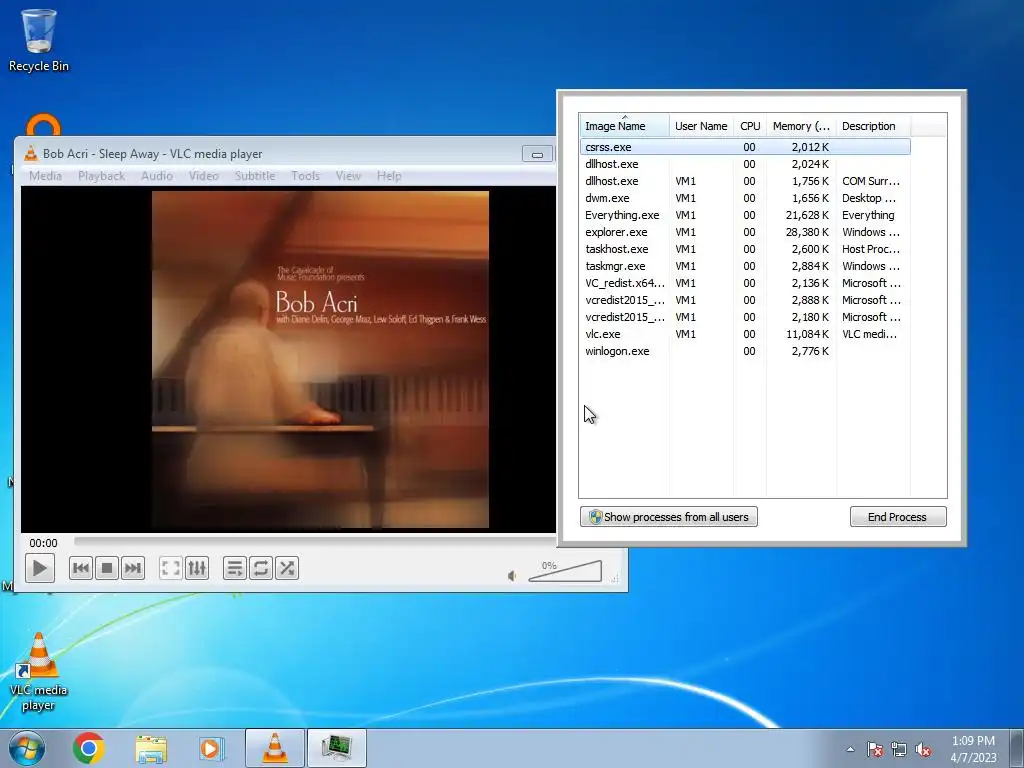Select VLC media player desktop shortcut
The image size is (1024, 768).
point(39,672)
